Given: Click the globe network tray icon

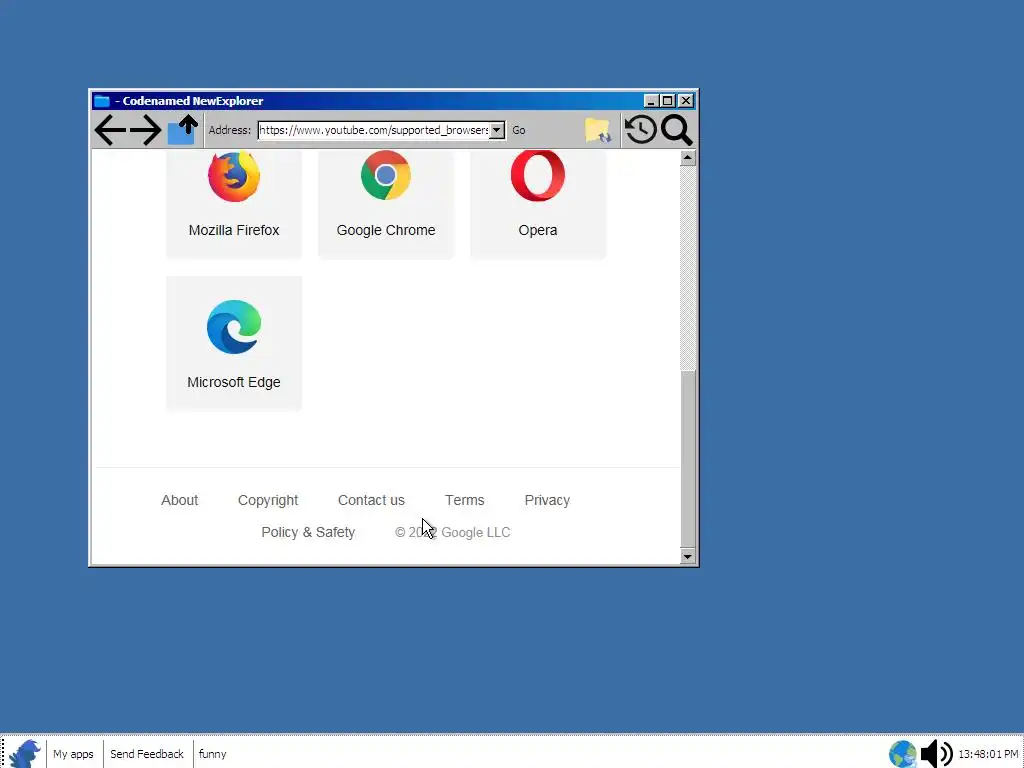Looking at the screenshot, I should pos(903,754).
